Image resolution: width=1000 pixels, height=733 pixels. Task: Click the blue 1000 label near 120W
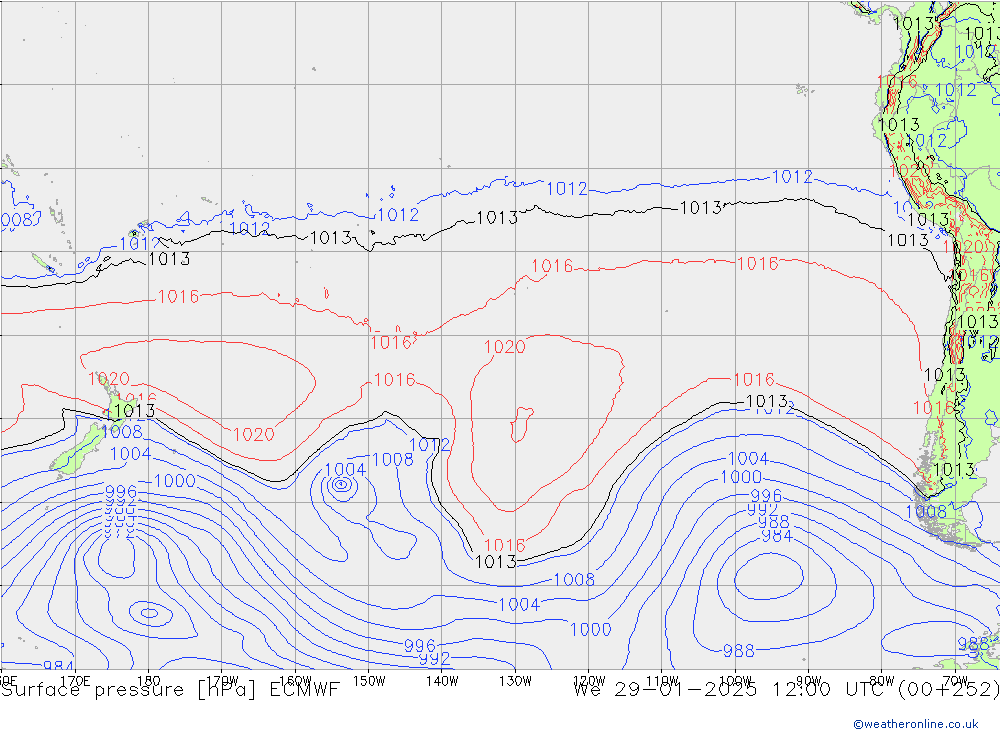tap(590, 629)
